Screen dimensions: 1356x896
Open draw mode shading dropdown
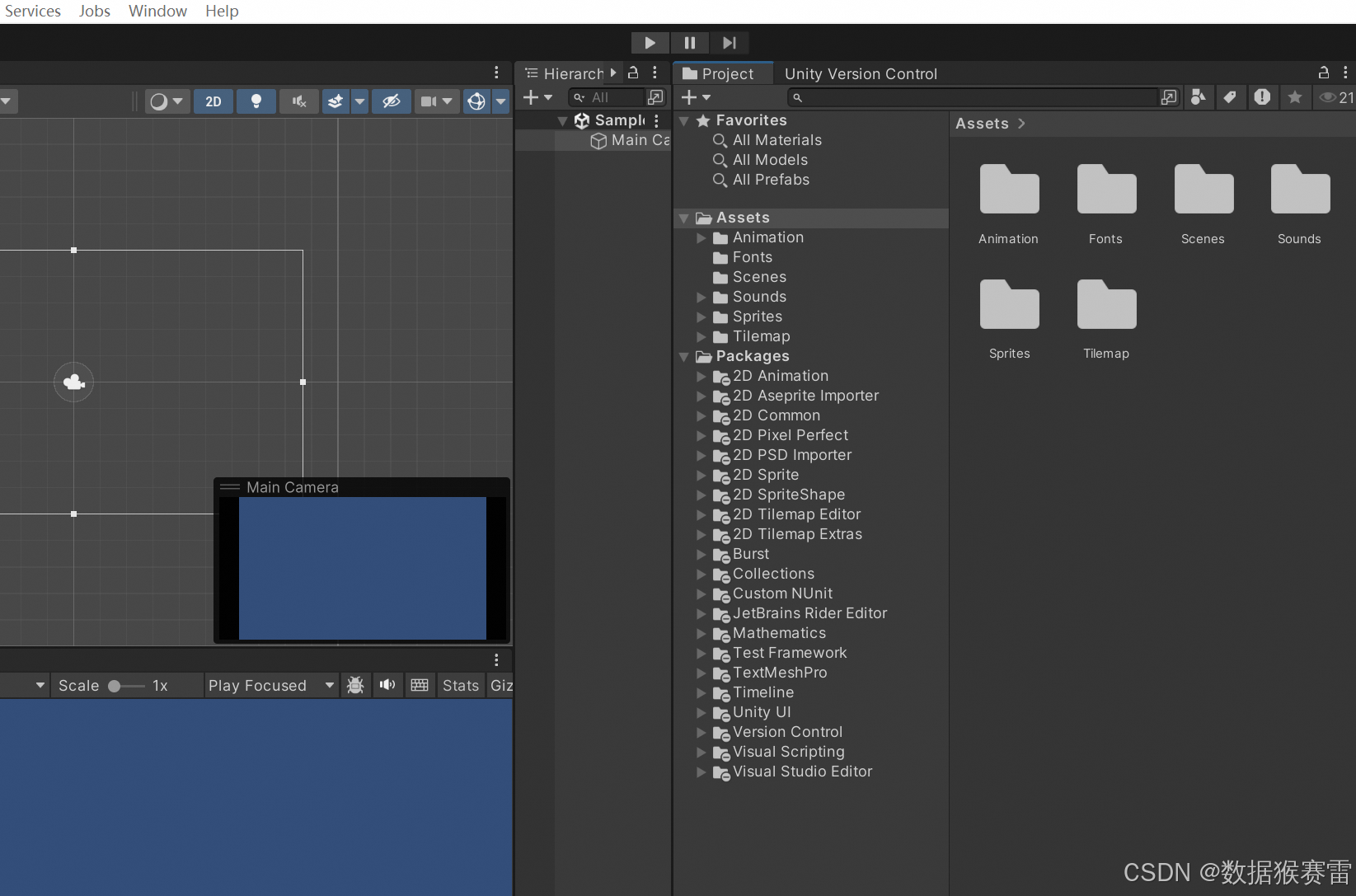166,101
